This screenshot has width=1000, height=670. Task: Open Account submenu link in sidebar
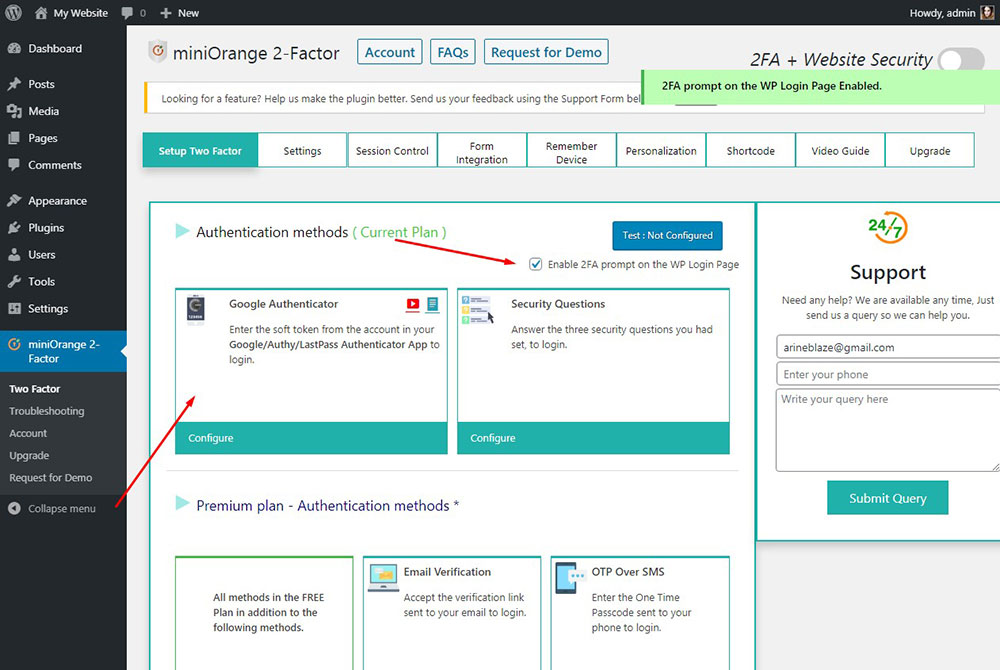pyautogui.click(x=28, y=433)
